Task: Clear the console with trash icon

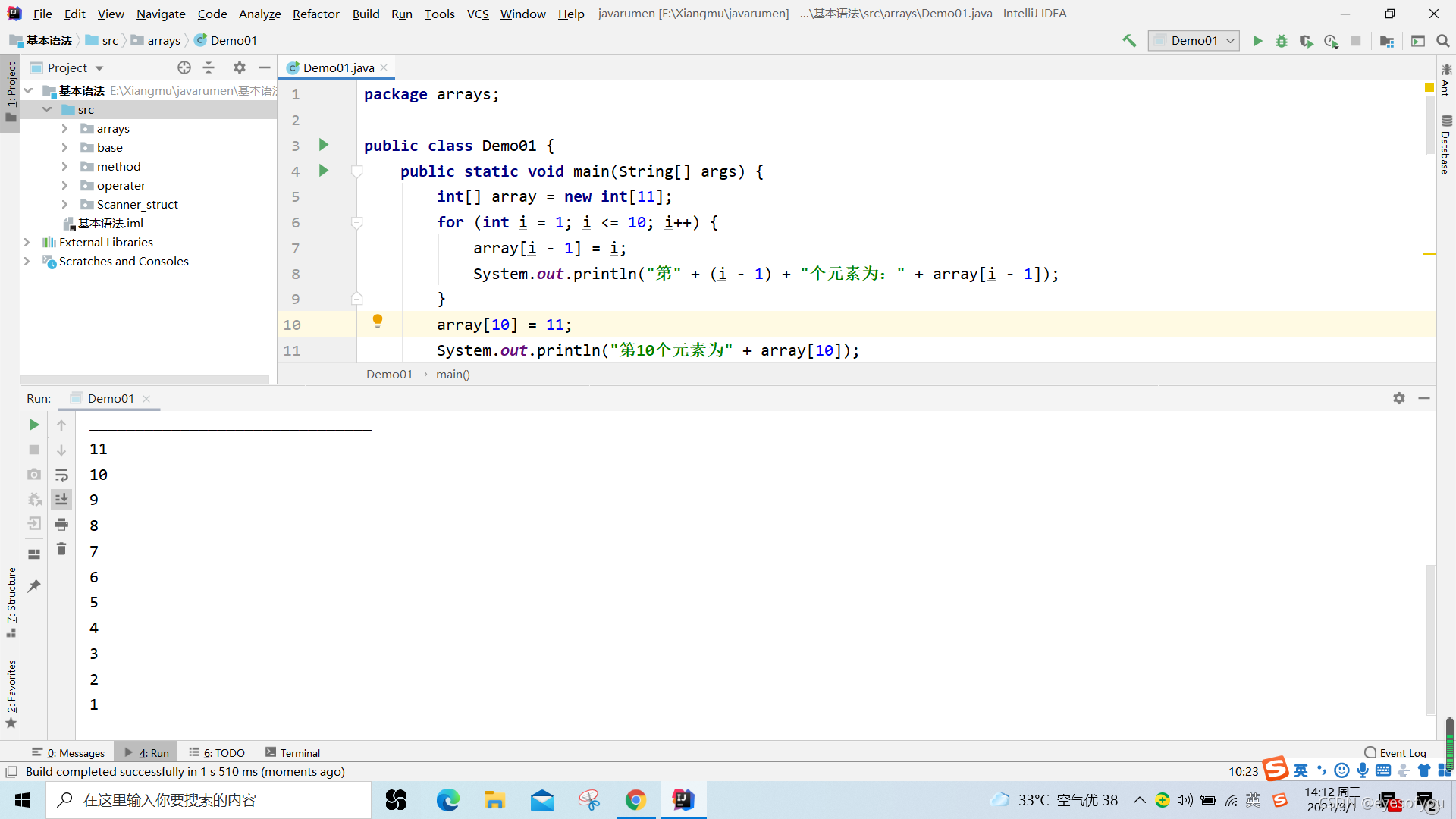Action: pyautogui.click(x=61, y=549)
